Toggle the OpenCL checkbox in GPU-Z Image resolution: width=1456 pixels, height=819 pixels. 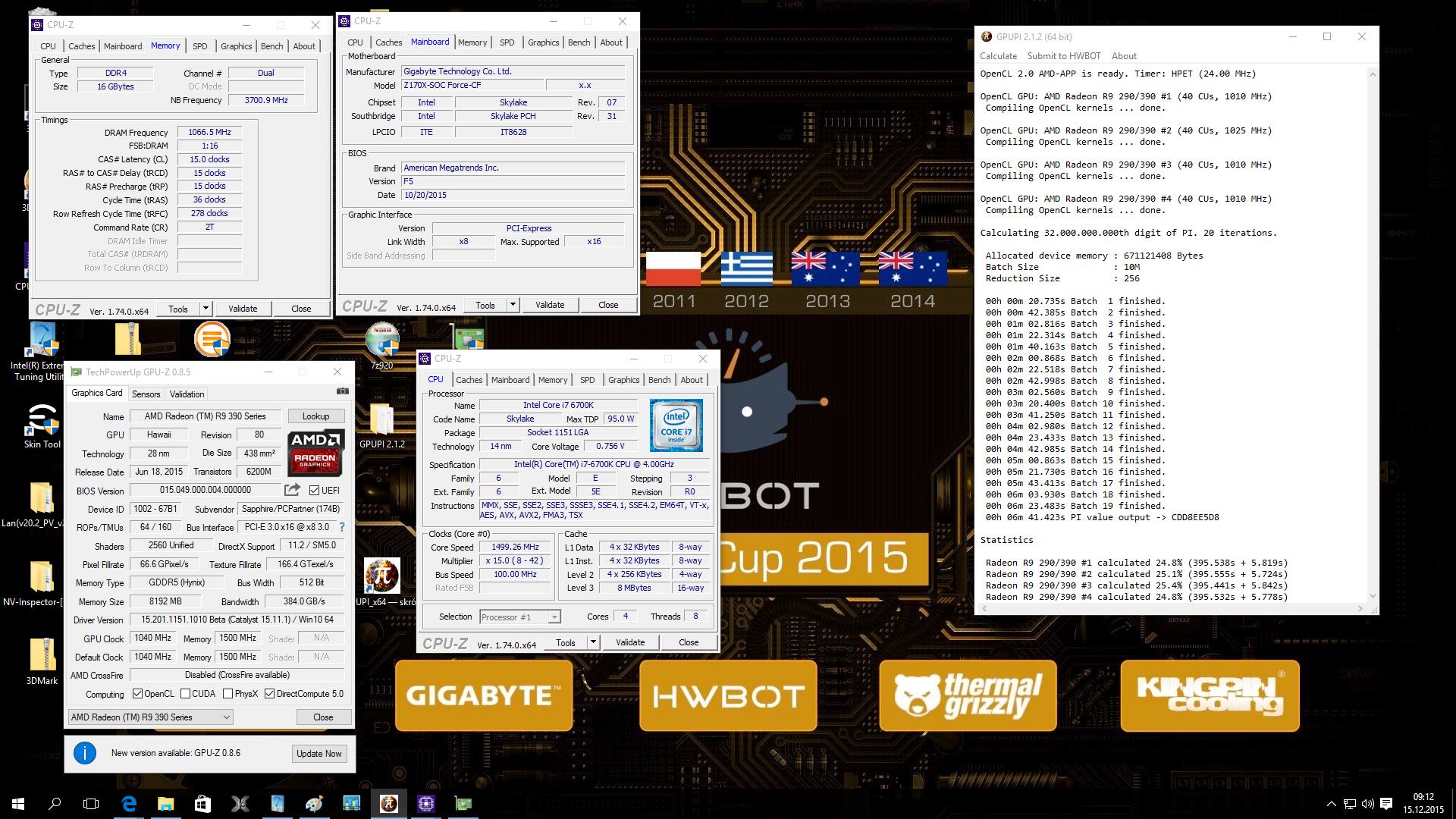pos(137,694)
